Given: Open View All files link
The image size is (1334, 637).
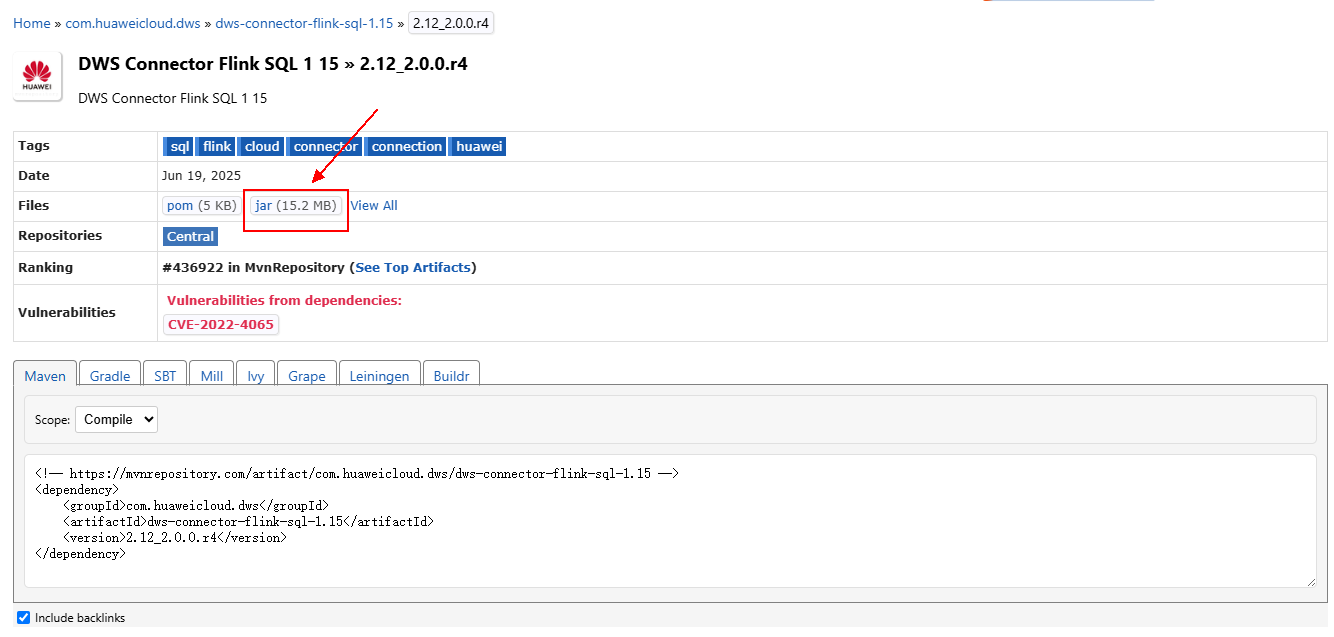Looking at the screenshot, I should pyautogui.click(x=374, y=205).
